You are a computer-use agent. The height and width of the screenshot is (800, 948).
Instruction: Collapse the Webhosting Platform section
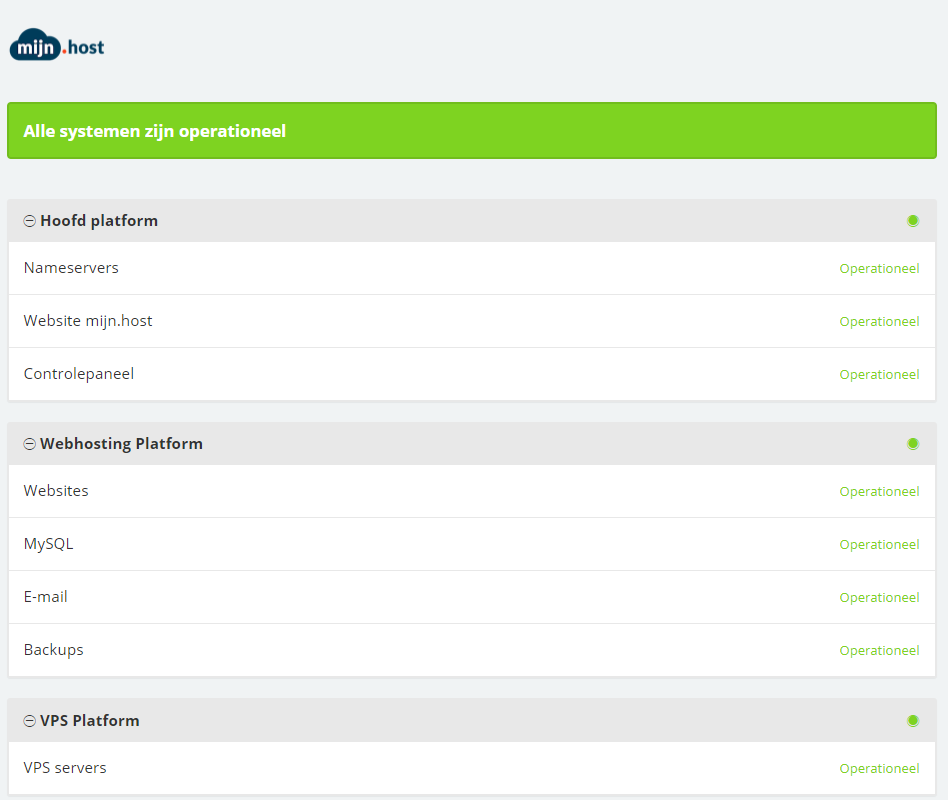coord(30,444)
